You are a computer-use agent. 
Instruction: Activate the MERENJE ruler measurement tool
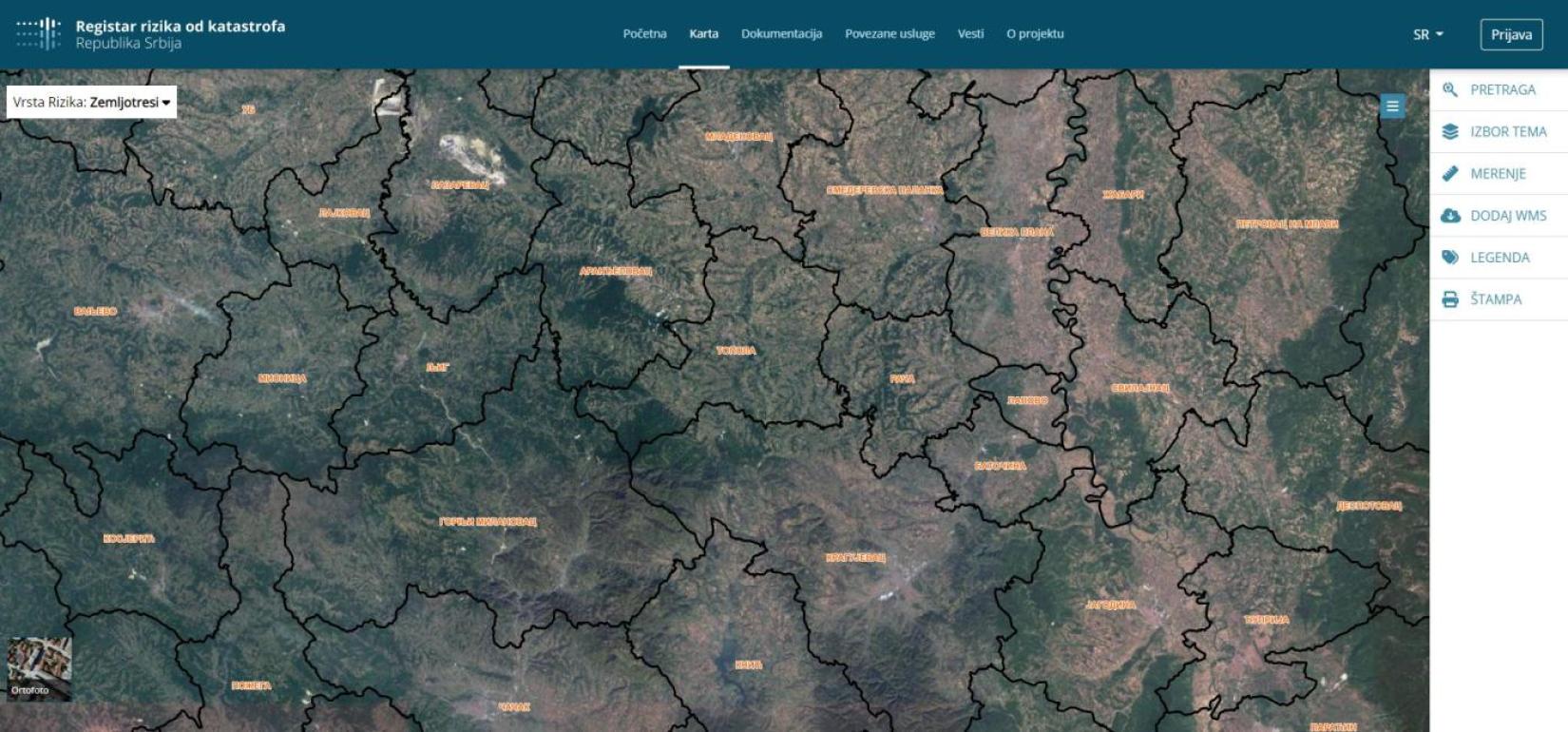click(x=1450, y=173)
